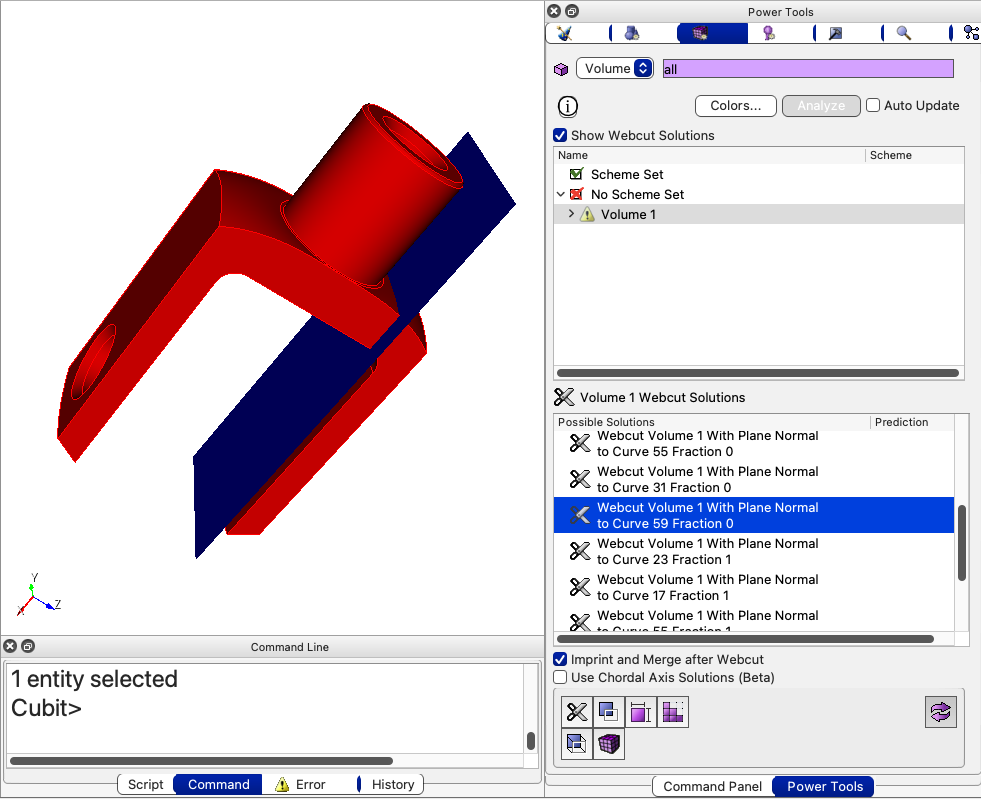981x799 pixels.
Task: Click the purple 'all' entity input field
Action: tap(807, 69)
